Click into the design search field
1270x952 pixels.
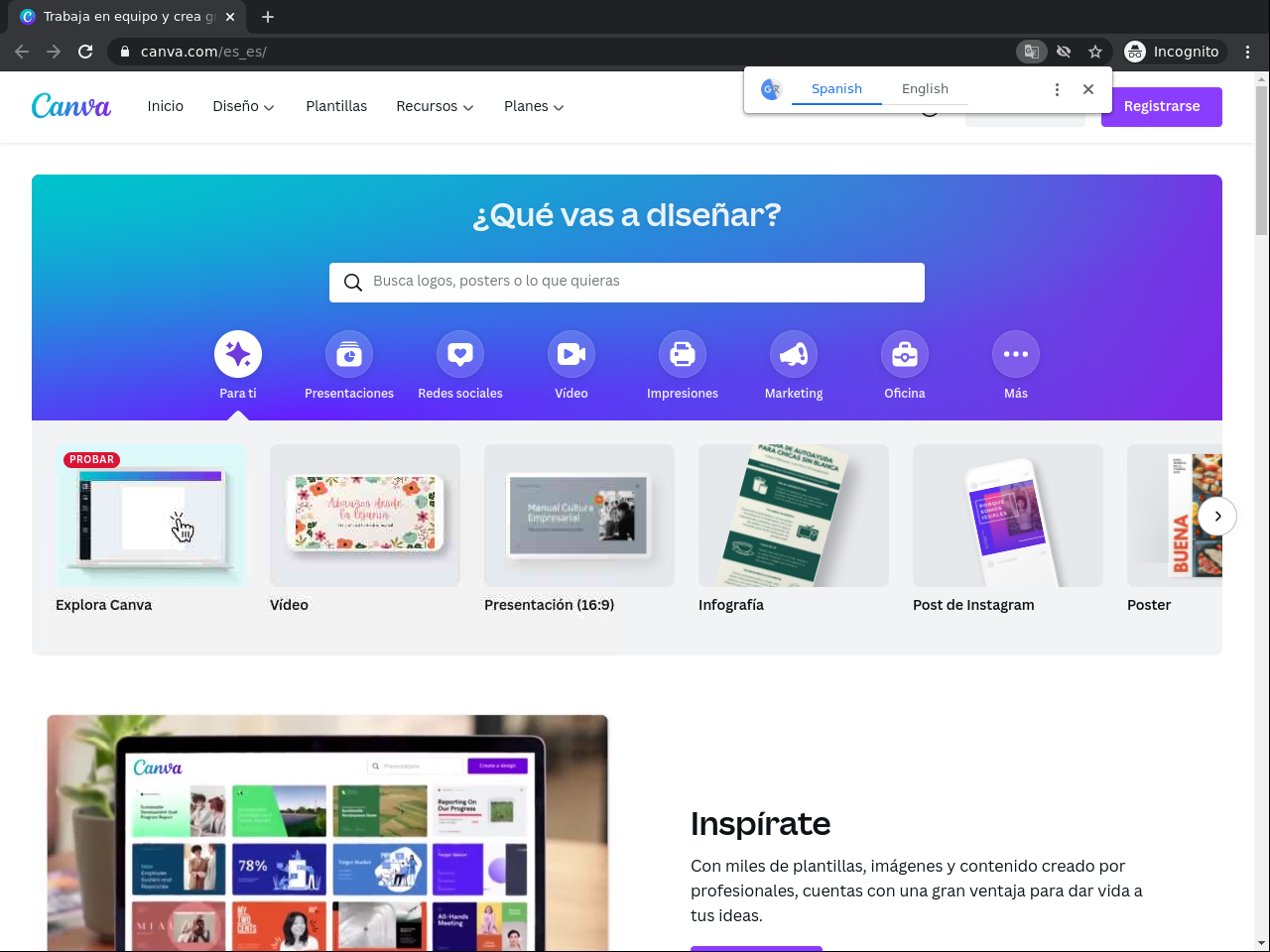[x=627, y=283]
